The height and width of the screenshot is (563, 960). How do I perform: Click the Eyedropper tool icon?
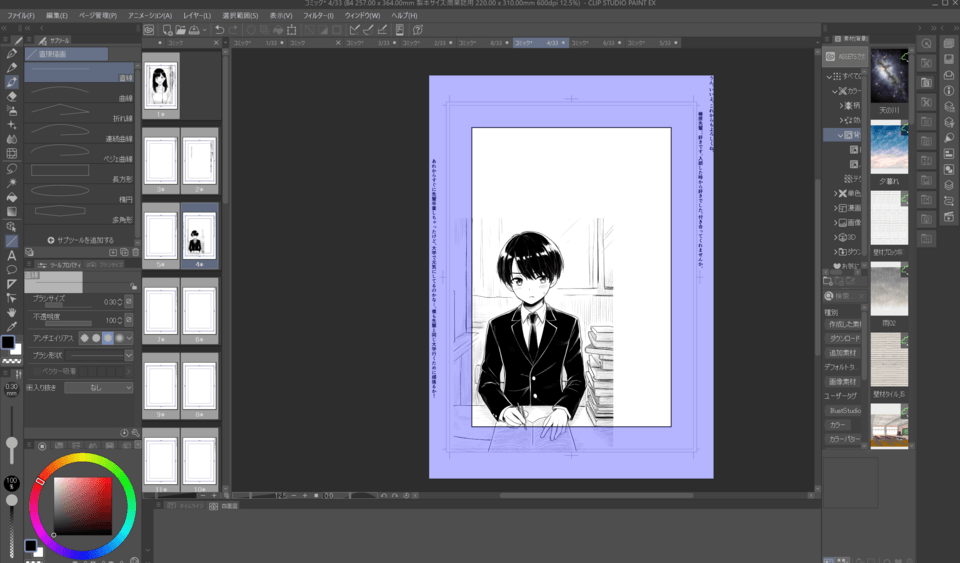(11, 326)
